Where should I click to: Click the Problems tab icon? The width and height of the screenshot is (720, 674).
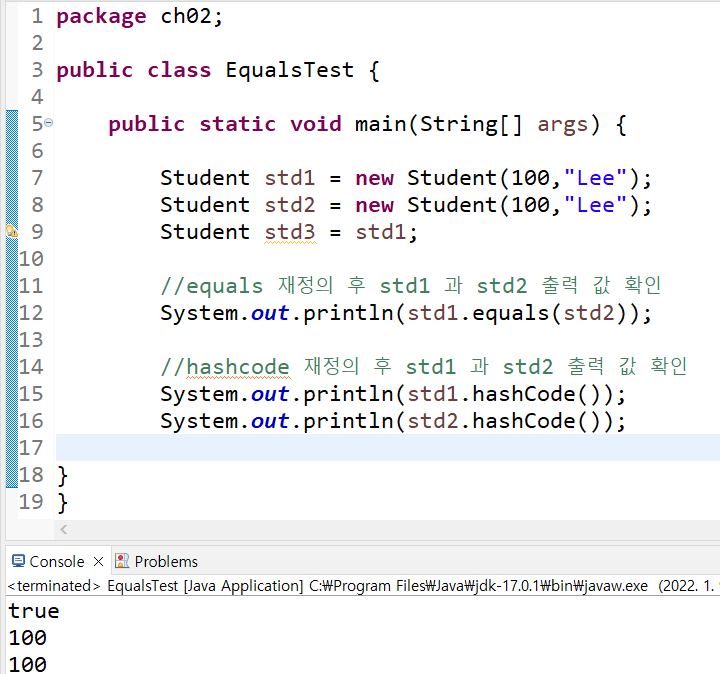122,561
